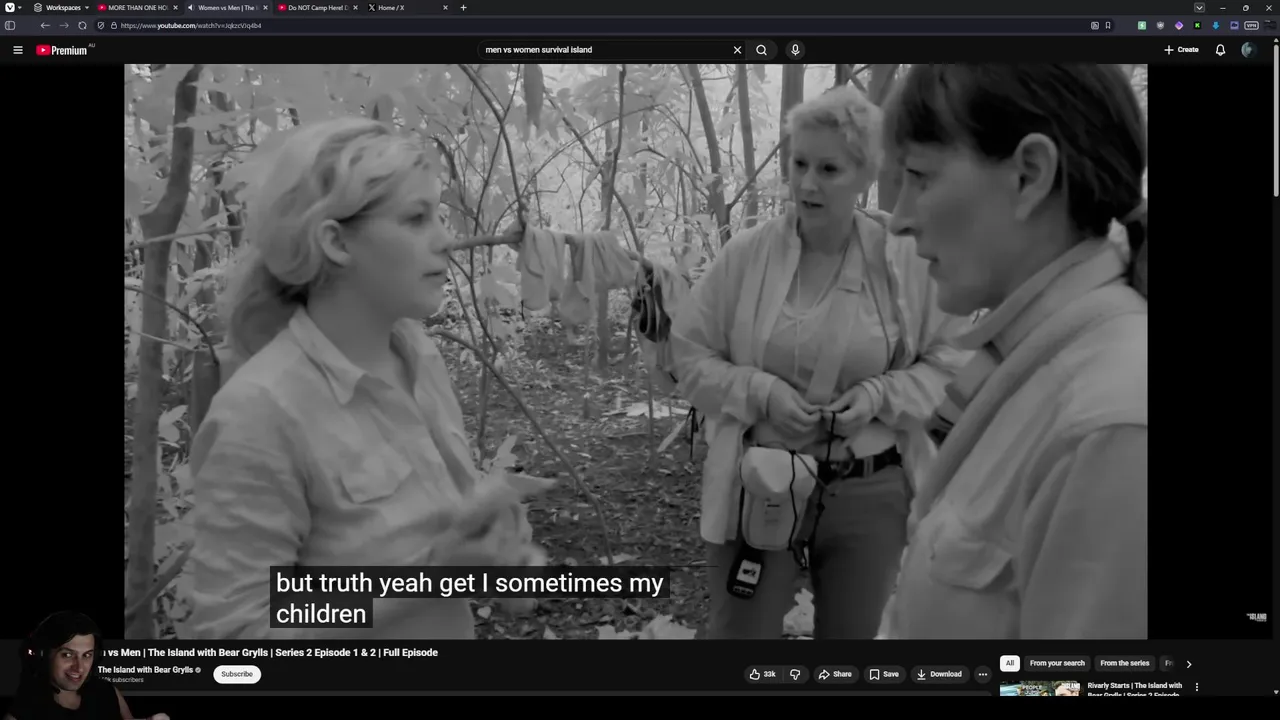Select the All filter chip
Screen dimensions: 1280x720
coord(1009,663)
